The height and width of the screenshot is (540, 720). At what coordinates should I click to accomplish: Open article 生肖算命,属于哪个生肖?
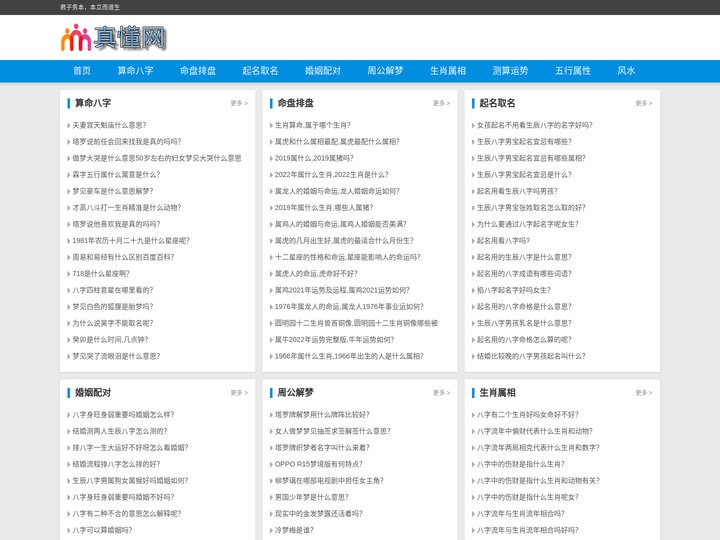tap(313, 125)
